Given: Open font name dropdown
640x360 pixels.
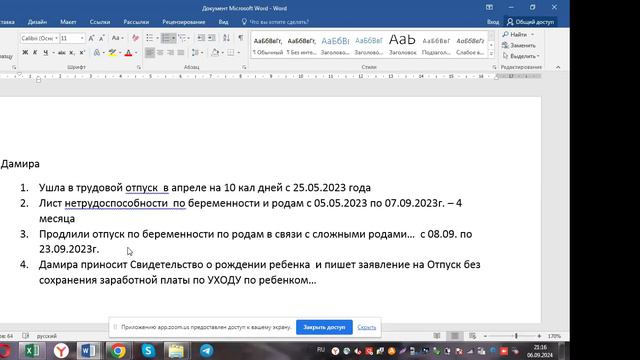Looking at the screenshot, I should [x=56, y=38].
